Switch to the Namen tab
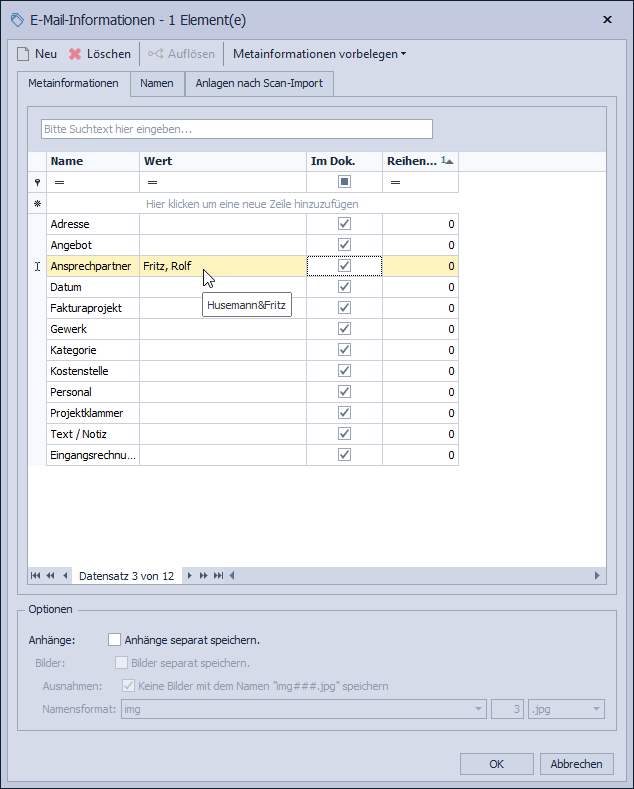Screen dimensions: 634x789 (157, 84)
